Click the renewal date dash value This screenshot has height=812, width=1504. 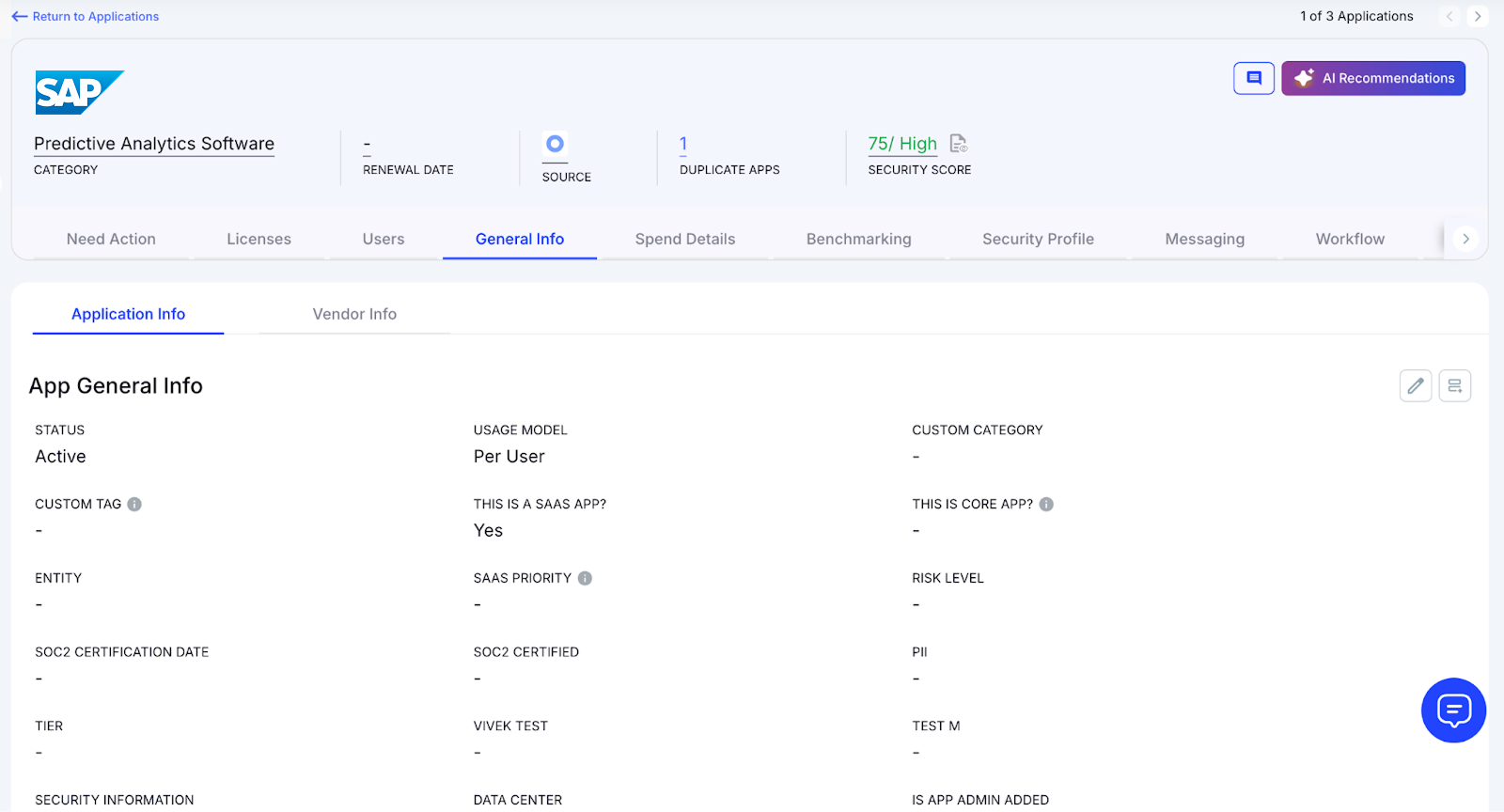point(368,145)
